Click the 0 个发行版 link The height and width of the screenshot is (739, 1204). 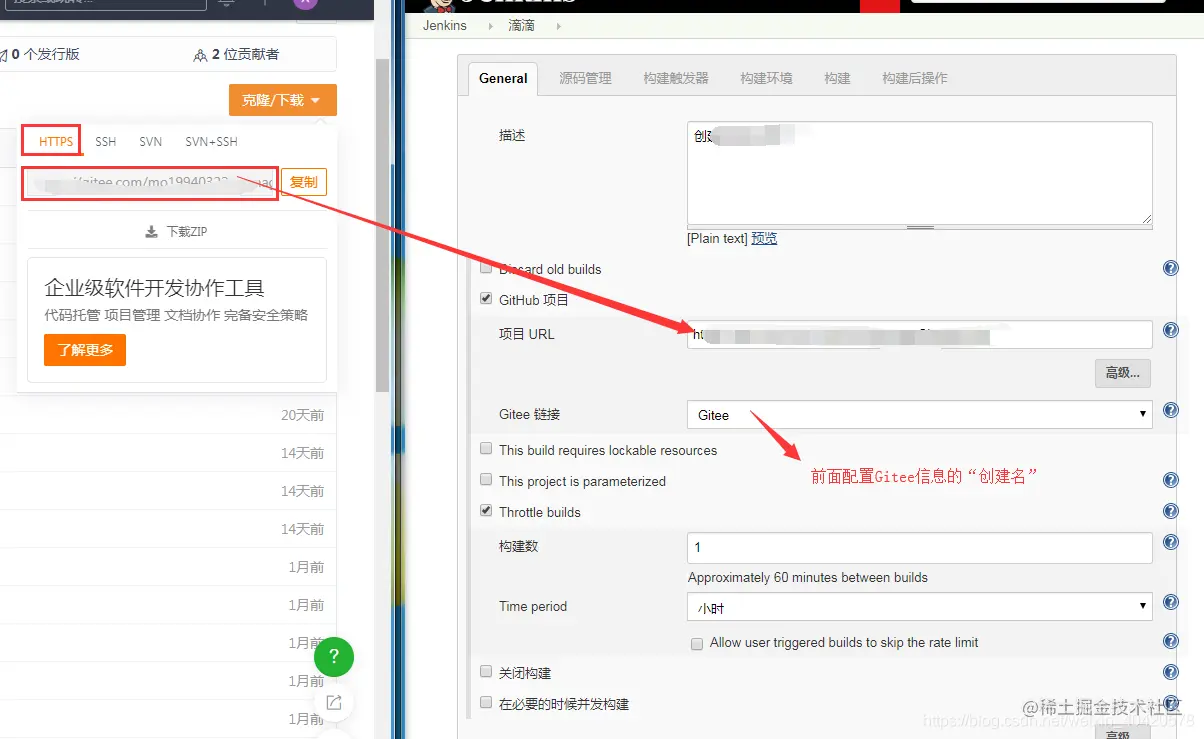point(40,55)
